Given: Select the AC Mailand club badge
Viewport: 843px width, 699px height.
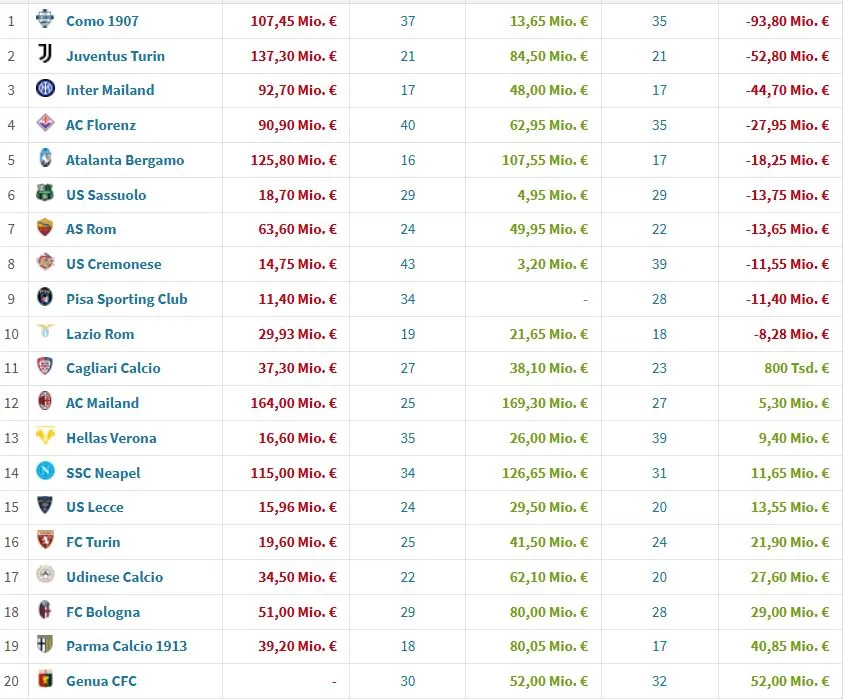Looking at the screenshot, I should pyautogui.click(x=45, y=401).
